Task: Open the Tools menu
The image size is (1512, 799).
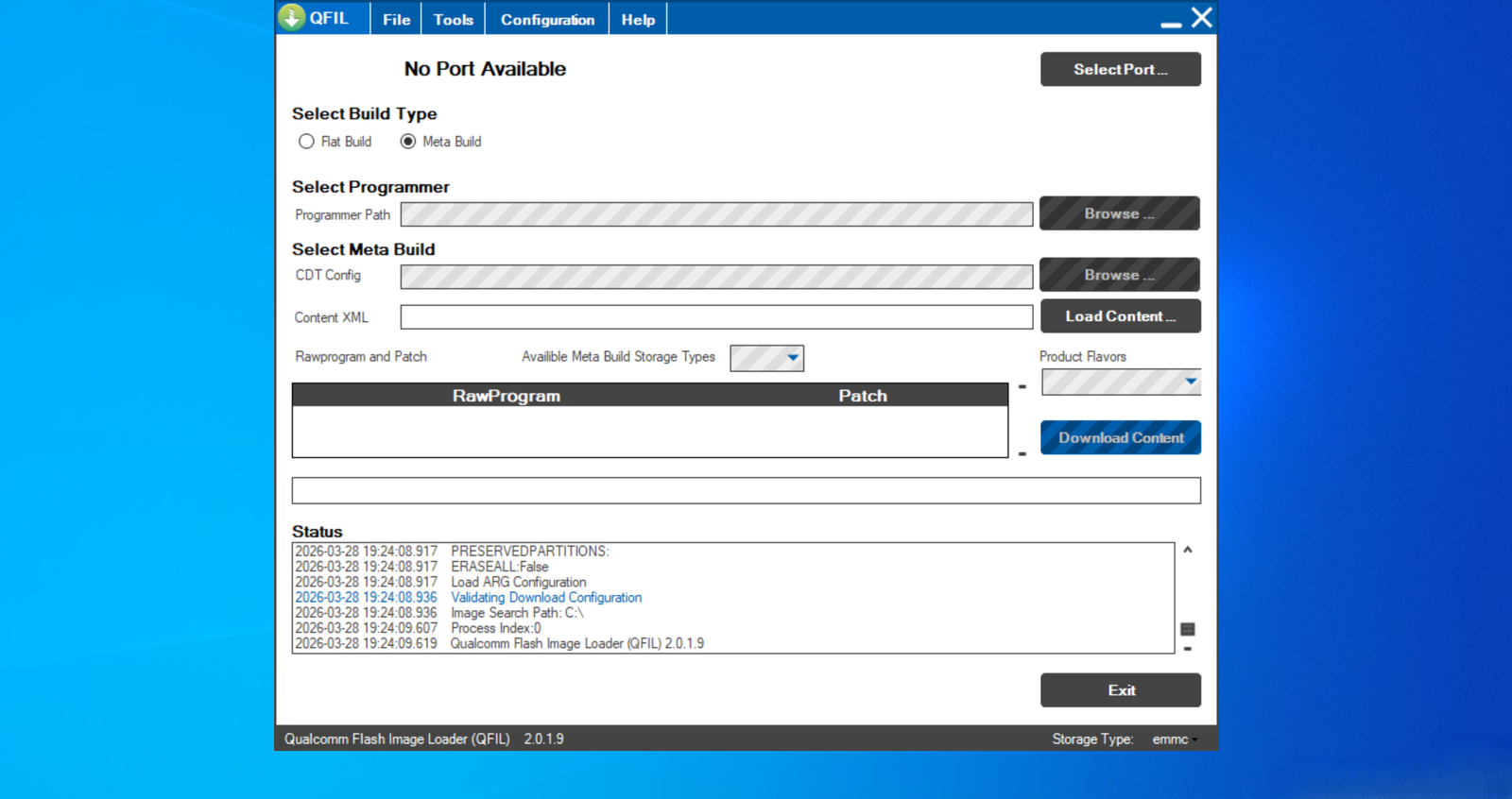Action: 453,20
